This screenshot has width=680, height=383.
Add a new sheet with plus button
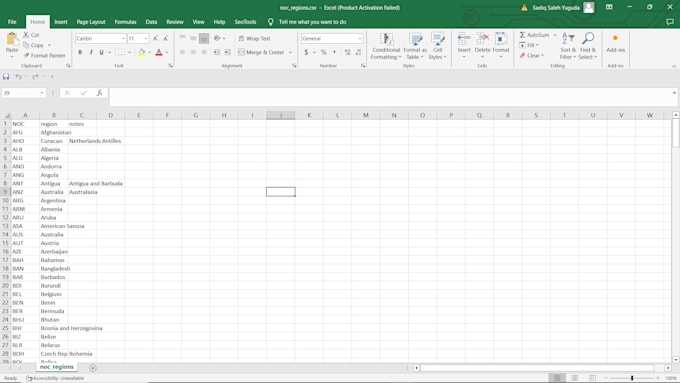click(93, 368)
